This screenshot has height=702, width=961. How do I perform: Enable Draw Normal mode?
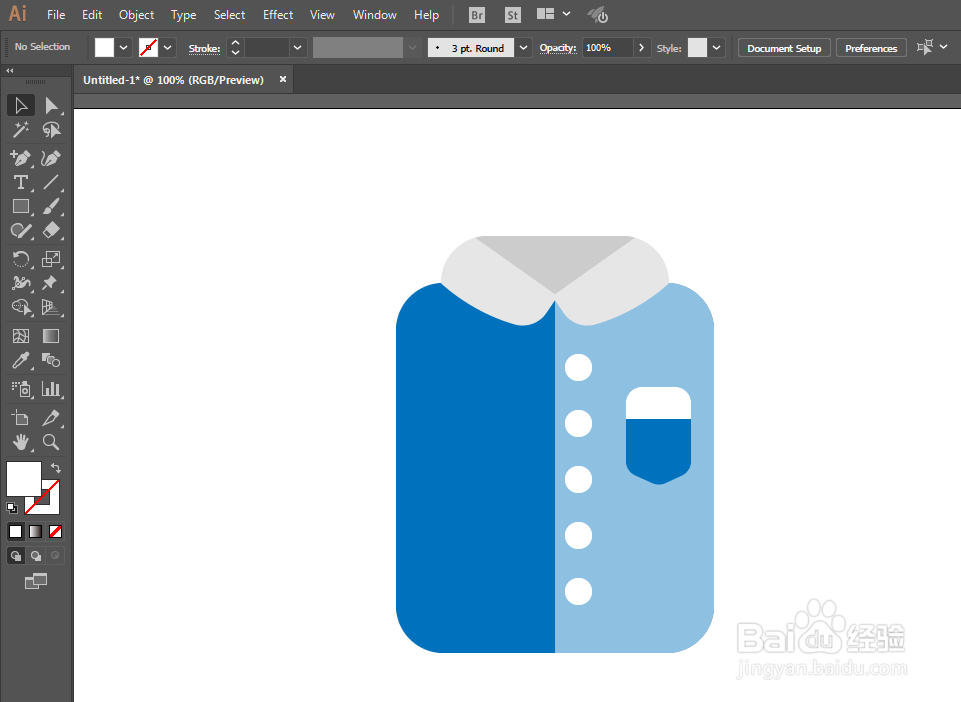pyautogui.click(x=16, y=555)
